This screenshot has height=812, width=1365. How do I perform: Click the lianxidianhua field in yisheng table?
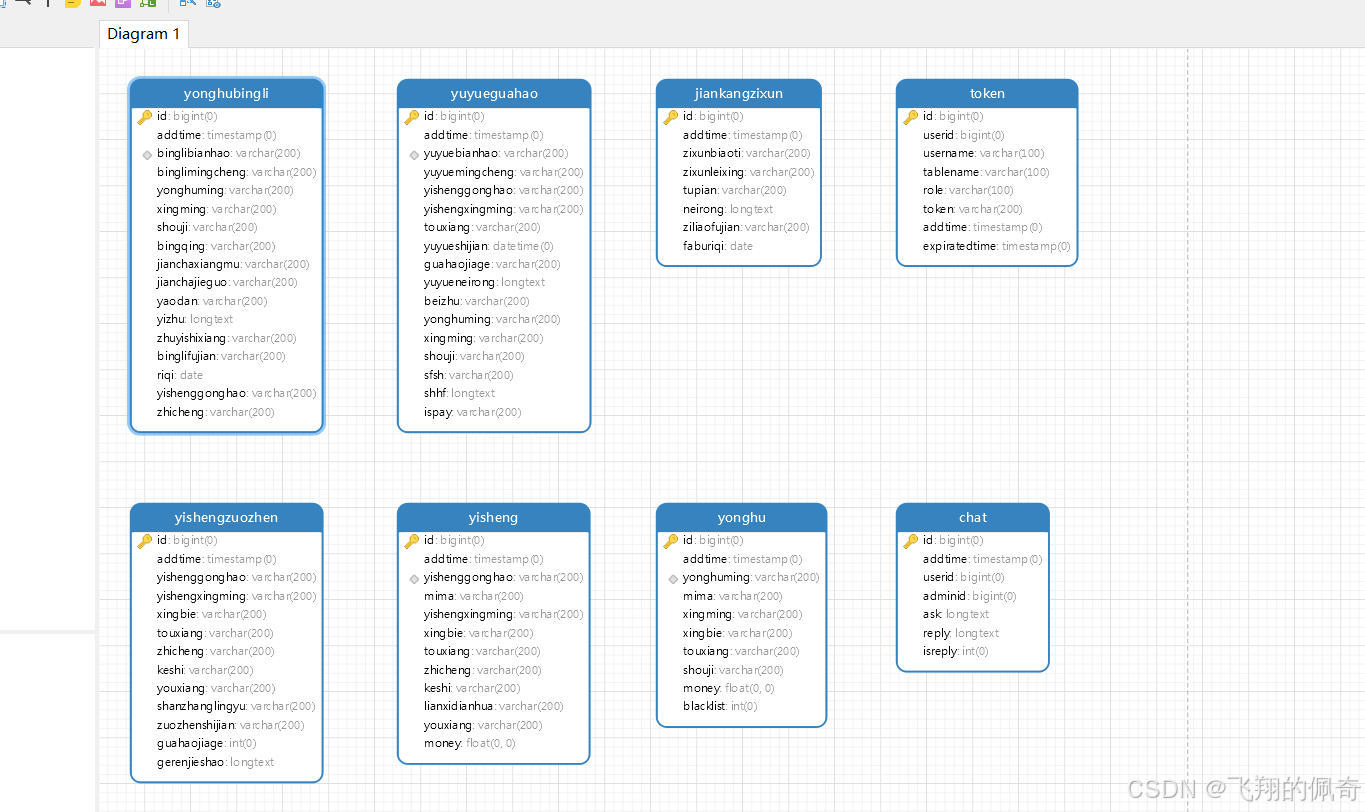click(494, 707)
